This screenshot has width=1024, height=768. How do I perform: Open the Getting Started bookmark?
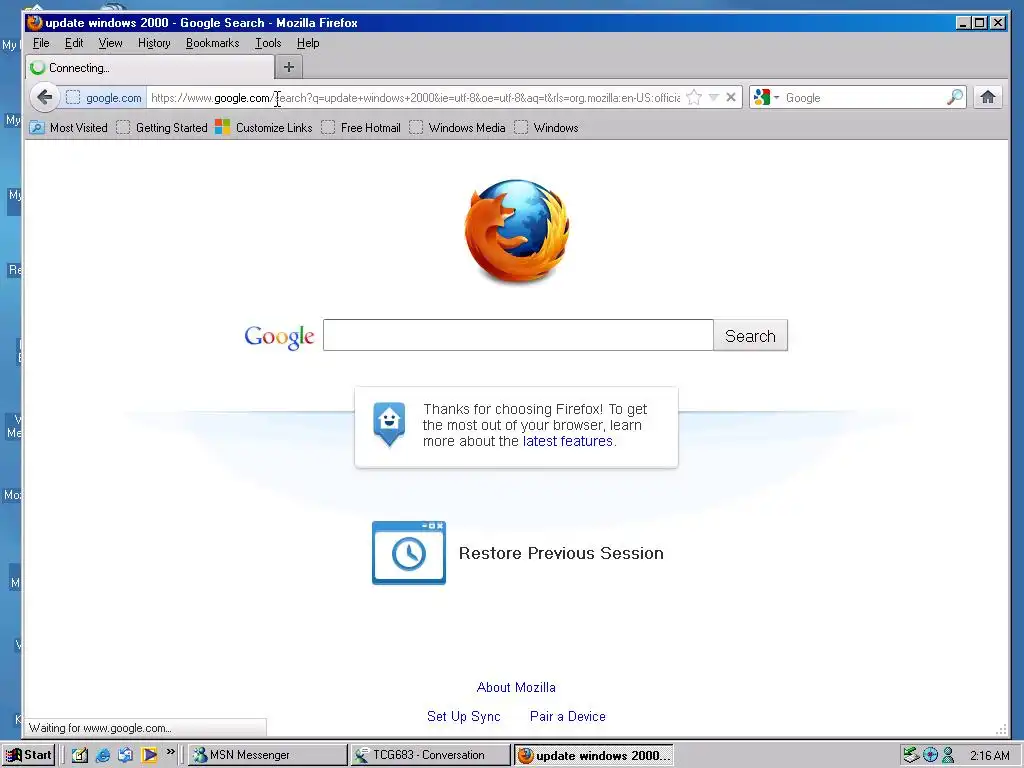click(162, 128)
